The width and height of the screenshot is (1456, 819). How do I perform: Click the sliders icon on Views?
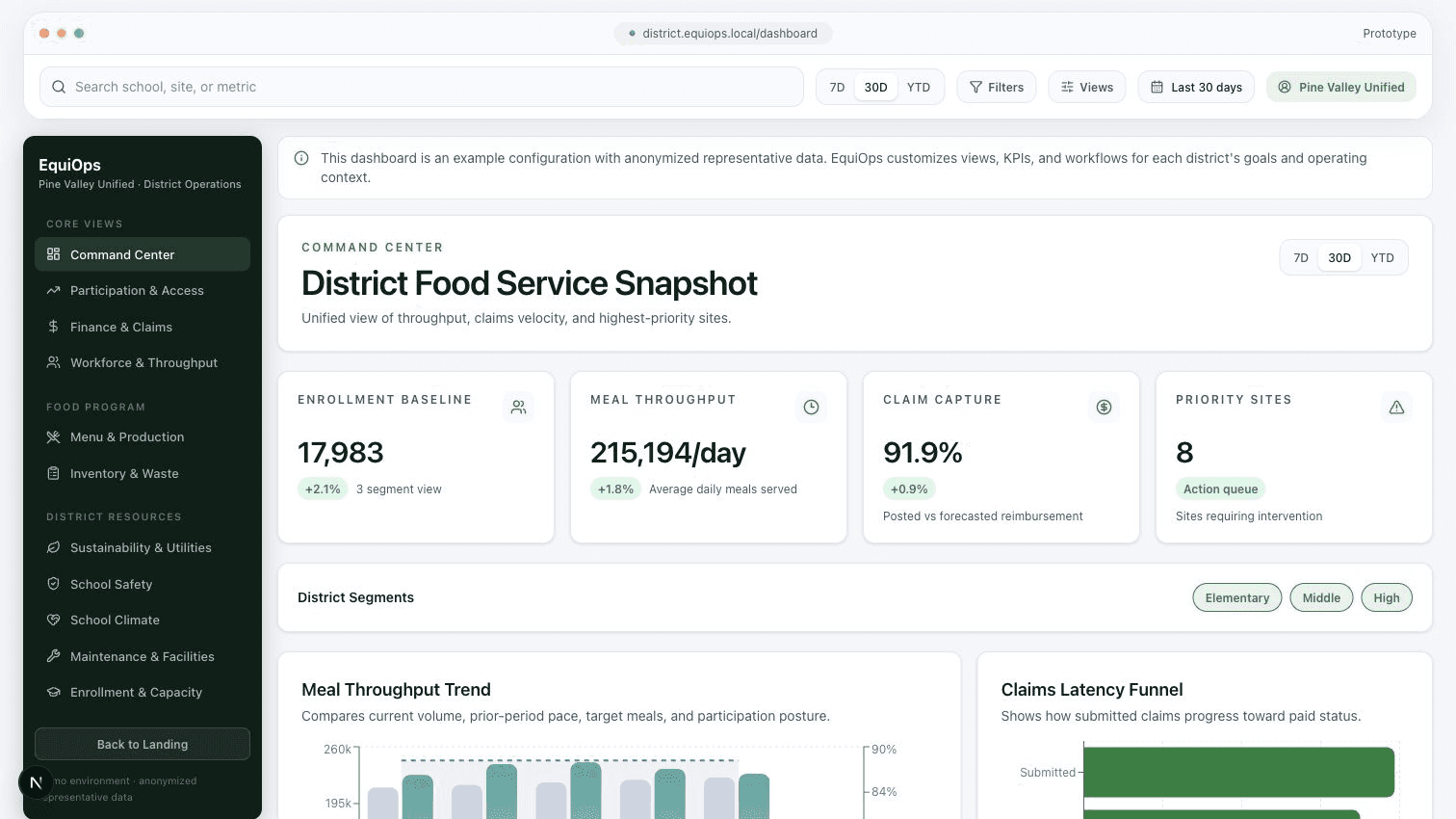click(1067, 87)
